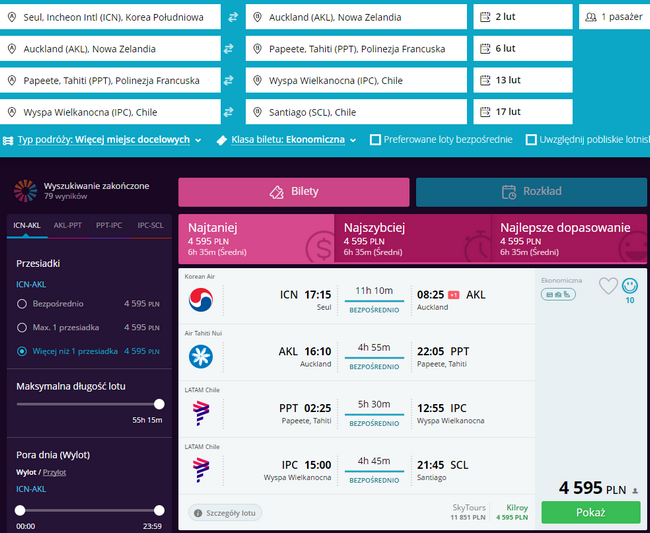The height and width of the screenshot is (533, 650).
Task: Click the Air Tahiti Nui airline logo
Action: tap(201, 356)
